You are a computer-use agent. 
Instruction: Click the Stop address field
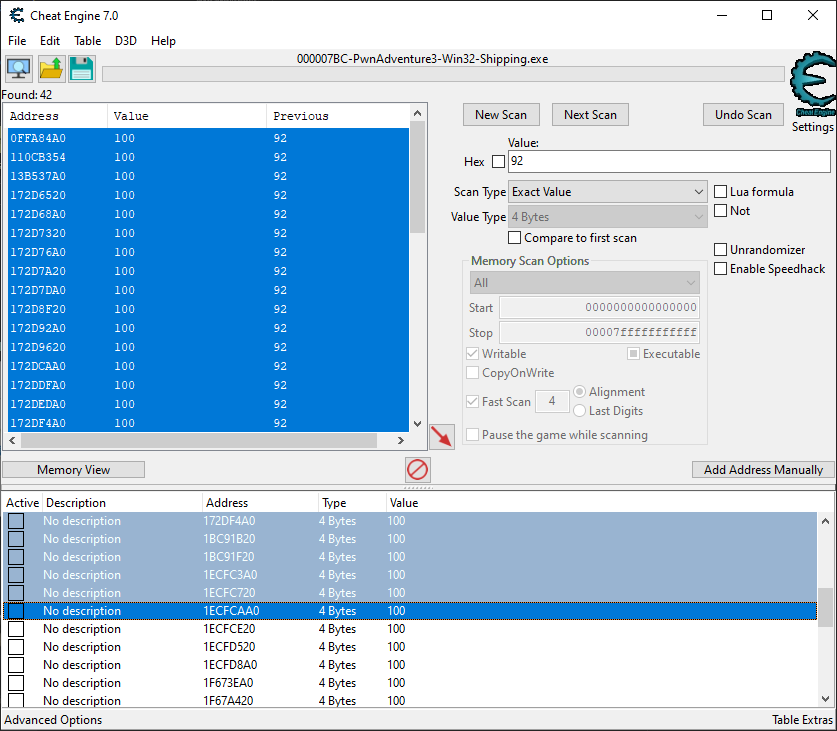(x=599, y=333)
